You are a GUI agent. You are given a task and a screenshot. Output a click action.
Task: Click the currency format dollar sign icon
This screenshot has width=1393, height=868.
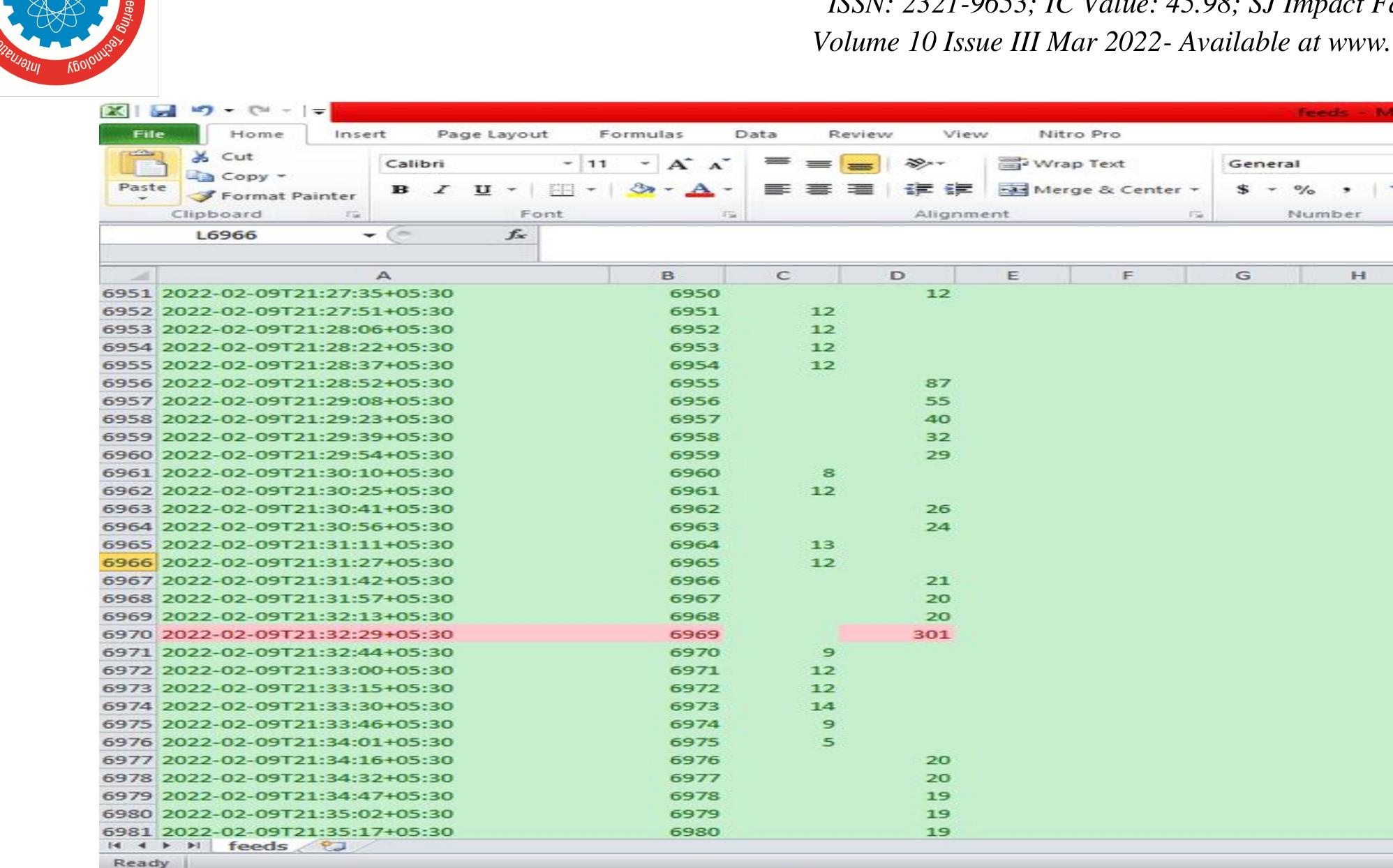click(x=1242, y=190)
